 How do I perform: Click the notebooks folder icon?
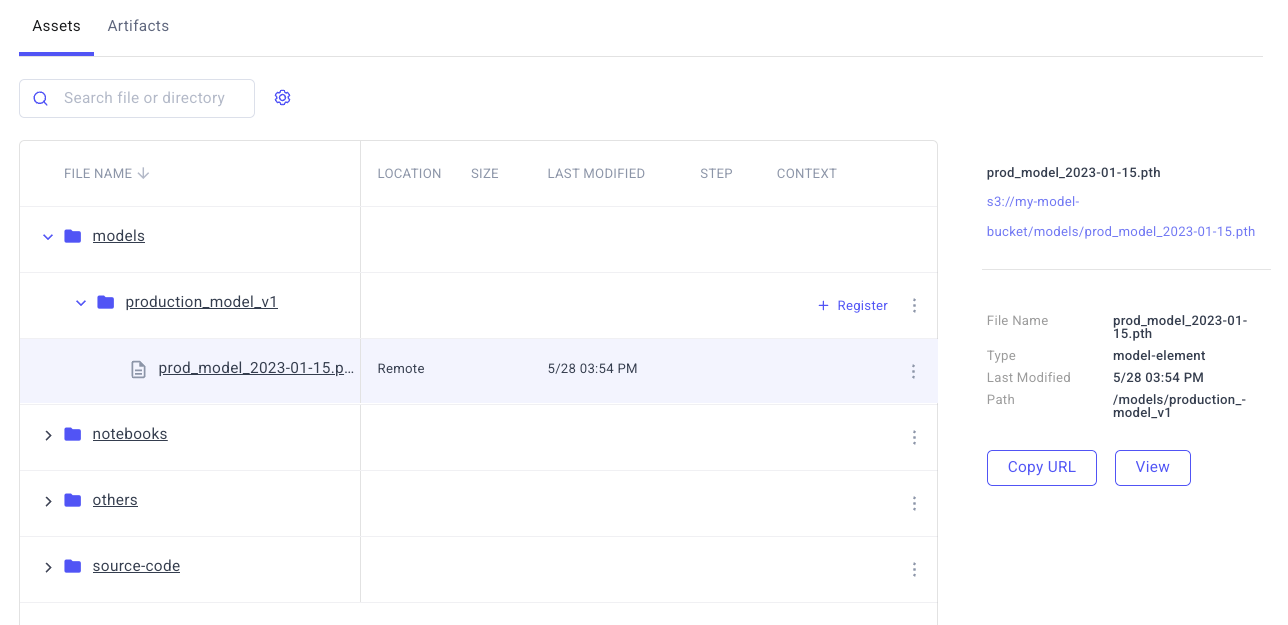pyautogui.click(x=72, y=433)
